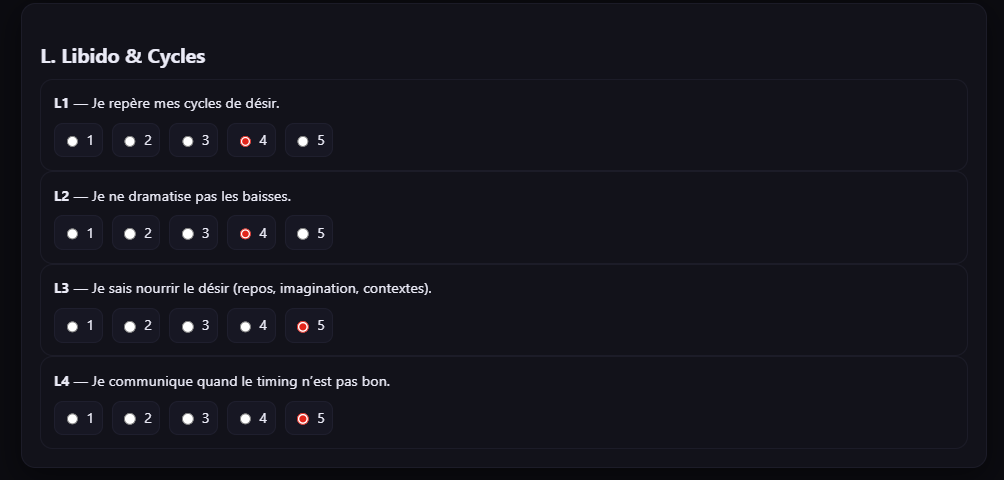Select rating 1 for question L3
This screenshot has height=480, width=1004.
(72, 326)
